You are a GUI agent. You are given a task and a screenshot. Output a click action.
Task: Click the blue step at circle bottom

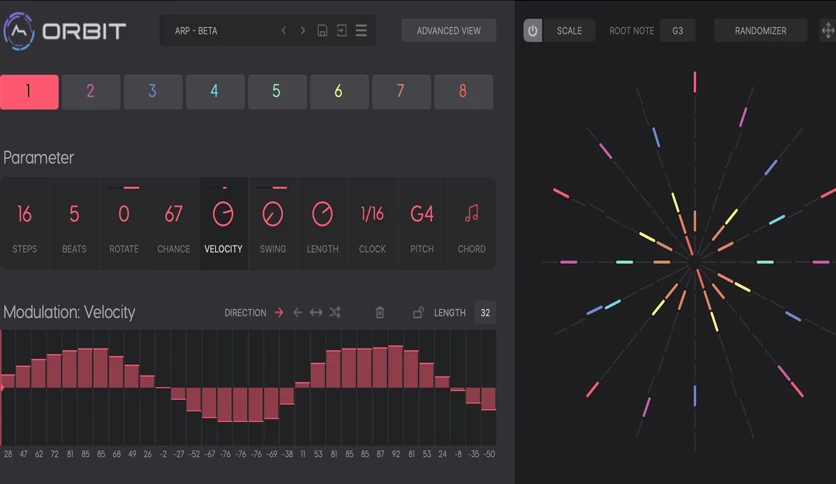(695, 396)
